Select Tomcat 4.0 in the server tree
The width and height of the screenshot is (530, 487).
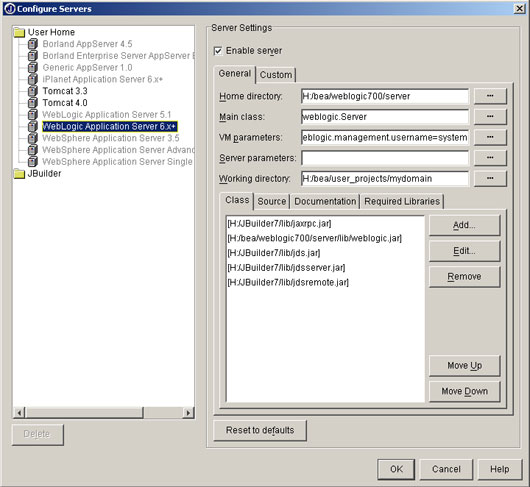(x=65, y=103)
